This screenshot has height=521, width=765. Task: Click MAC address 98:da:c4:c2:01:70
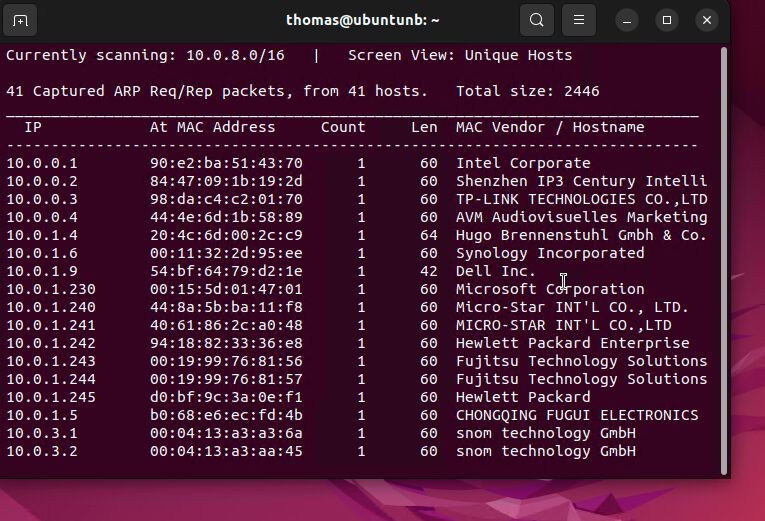(226, 199)
